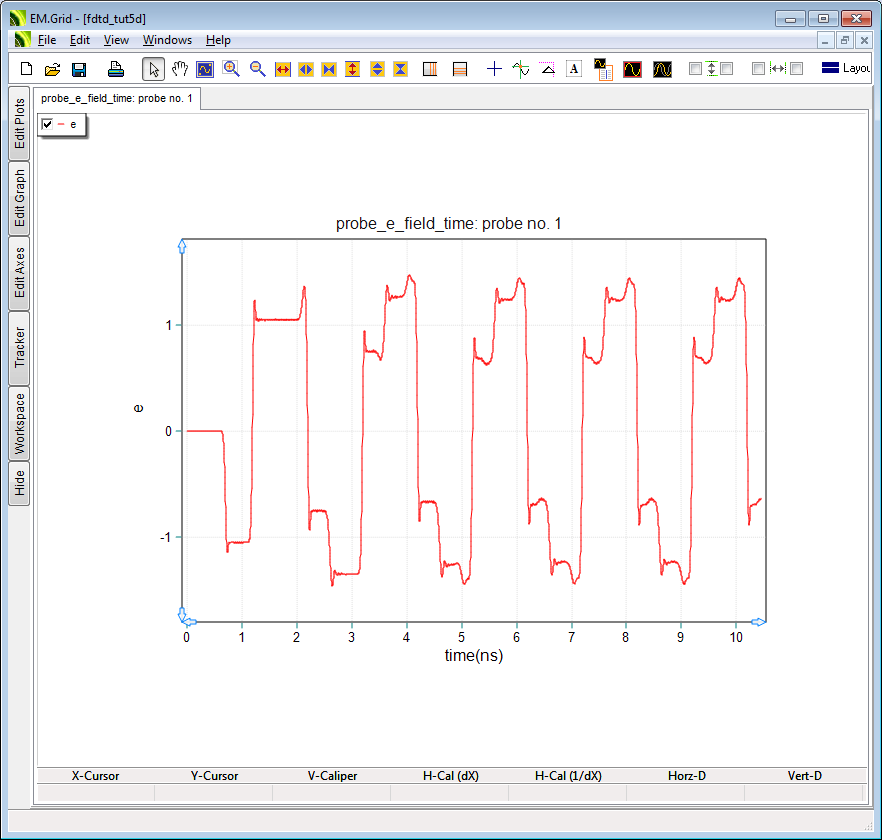882x840 pixels.
Task: Select the hand pan tool
Action: pyautogui.click(x=180, y=69)
